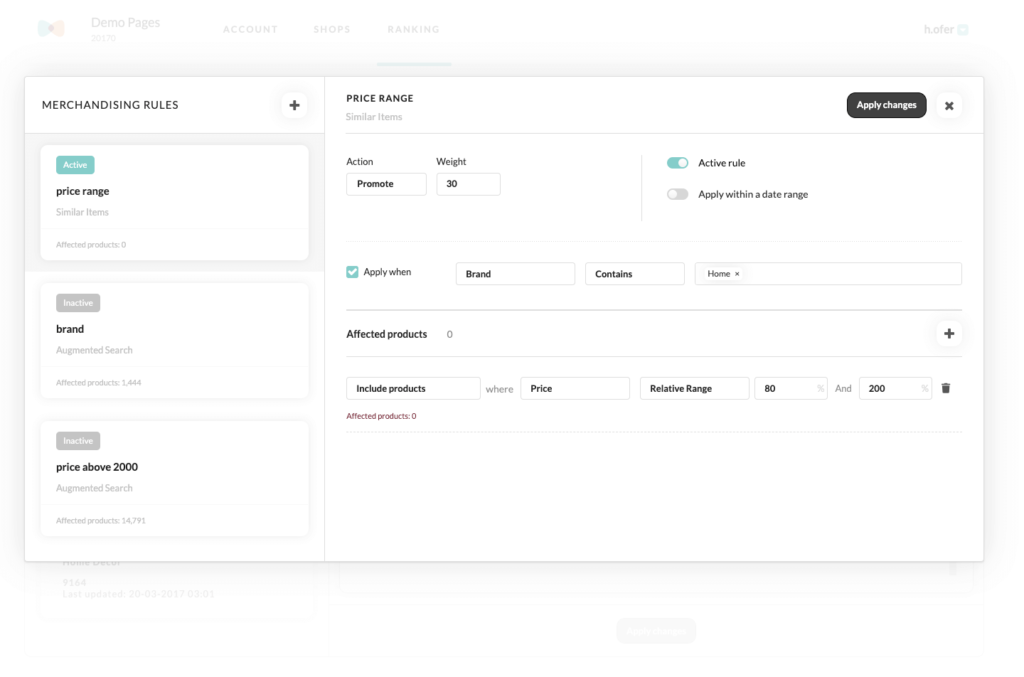This screenshot has width=1024, height=677.
Task: Enable Apply within a date range
Action: click(x=677, y=195)
